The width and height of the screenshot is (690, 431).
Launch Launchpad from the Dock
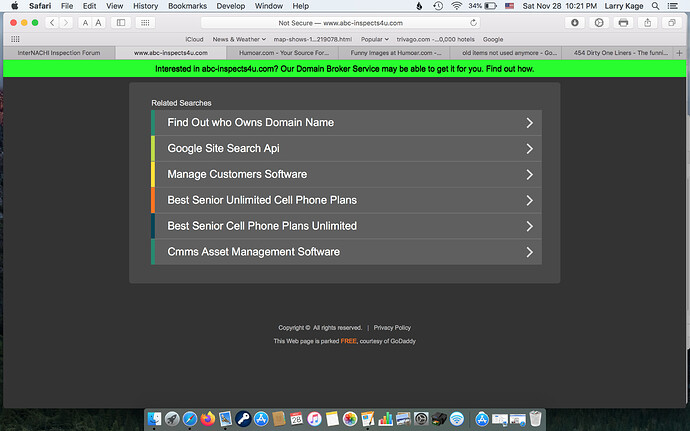tap(172, 419)
